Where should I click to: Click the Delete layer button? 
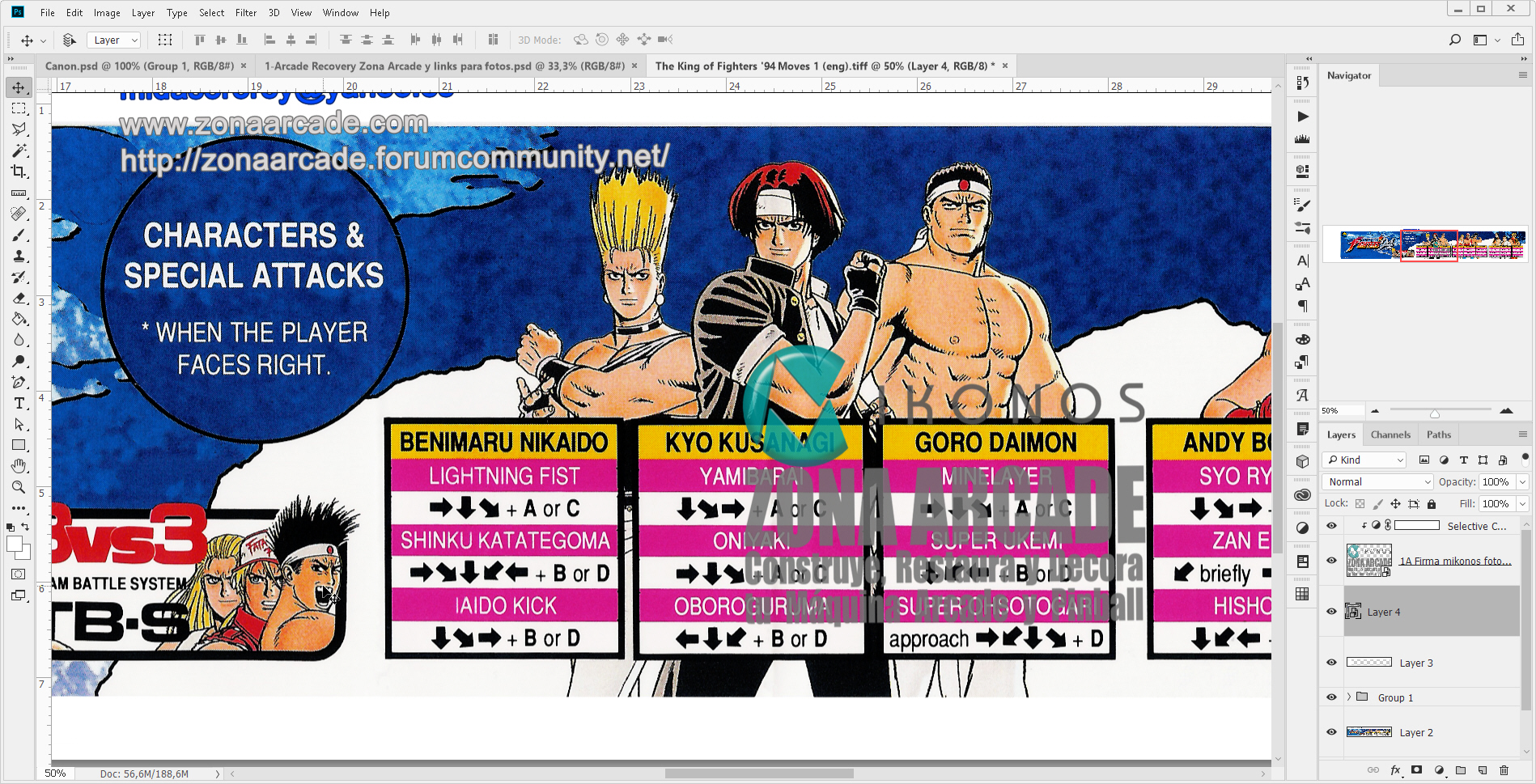tap(1504, 771)
